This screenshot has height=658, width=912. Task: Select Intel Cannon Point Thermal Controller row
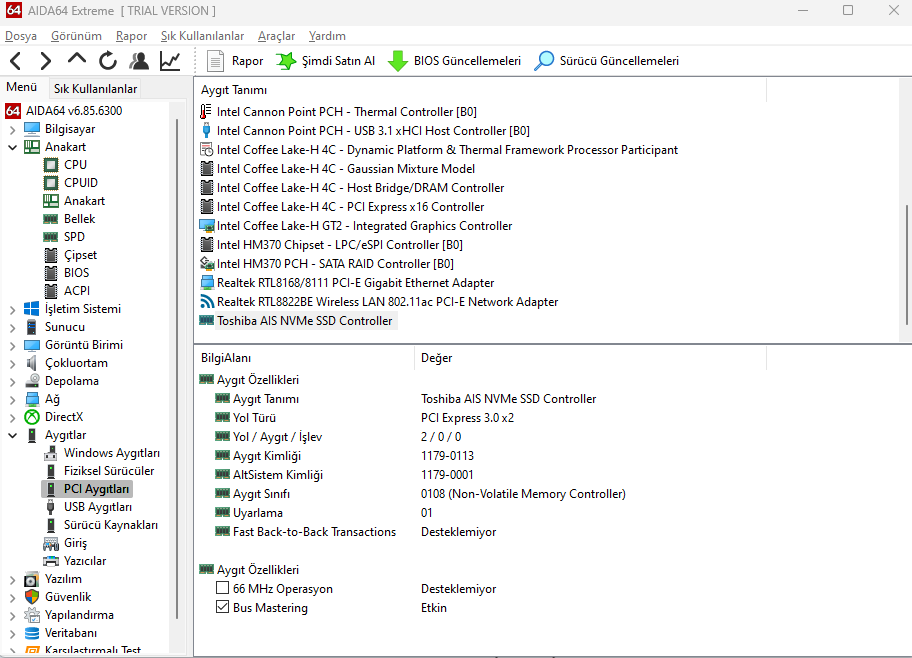347,112
